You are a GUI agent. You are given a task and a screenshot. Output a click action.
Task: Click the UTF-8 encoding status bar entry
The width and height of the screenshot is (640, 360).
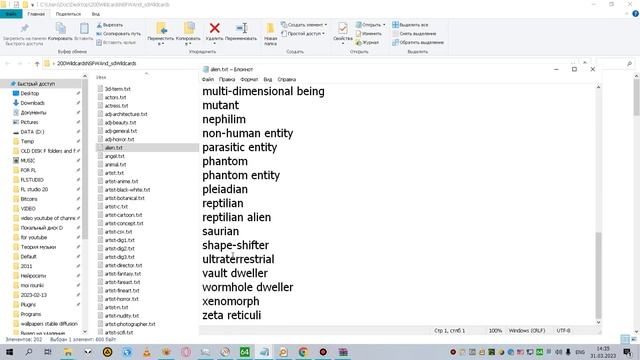563,331
